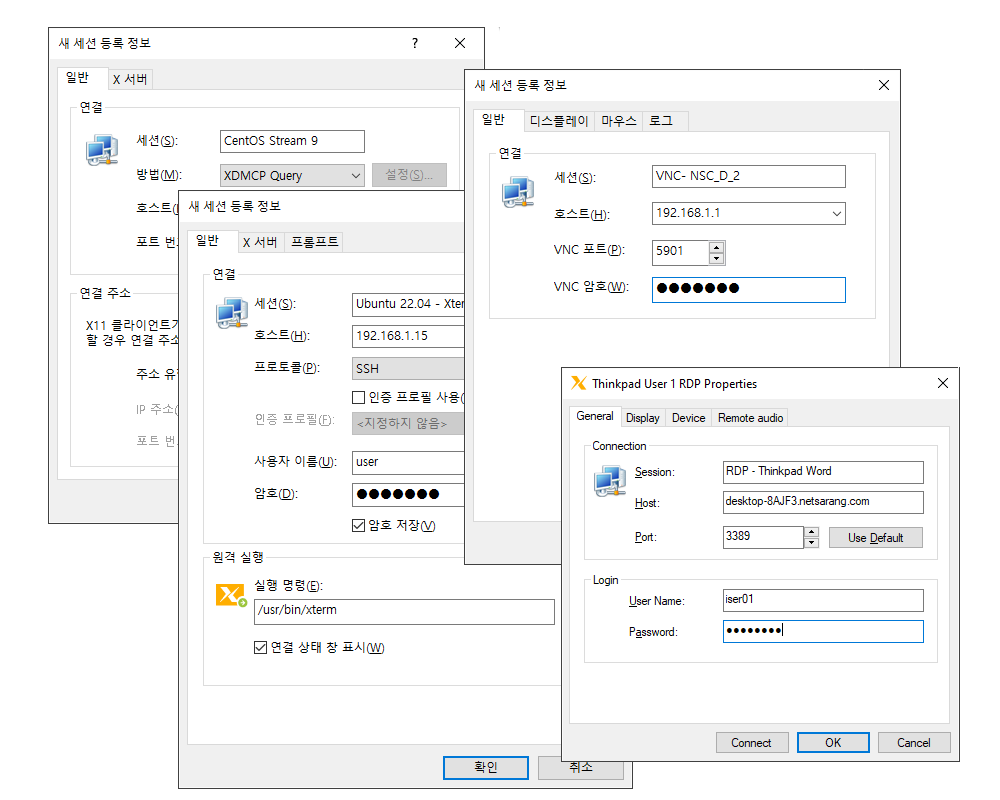Click the 취소 button in Ubuntu dialog

point(580,767)
